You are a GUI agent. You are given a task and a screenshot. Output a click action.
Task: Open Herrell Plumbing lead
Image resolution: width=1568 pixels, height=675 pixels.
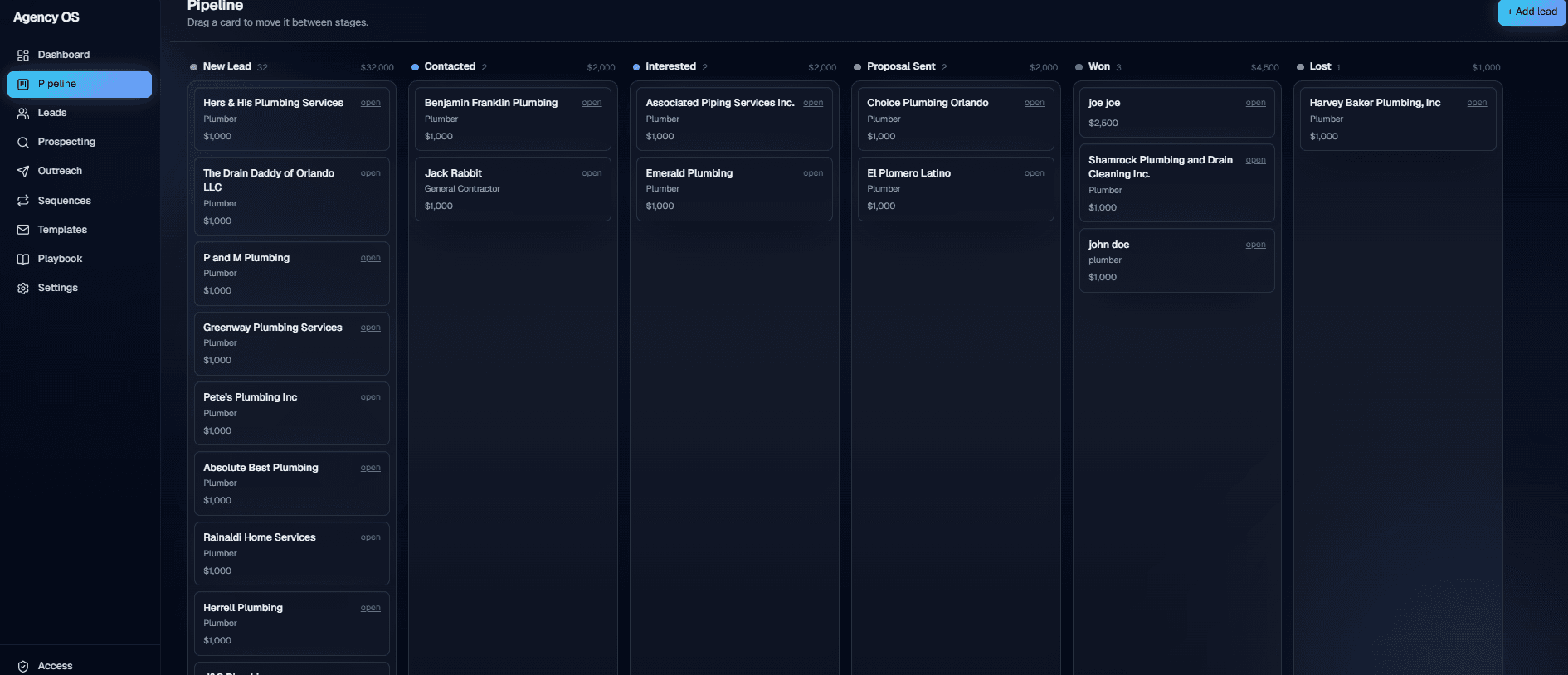[370, 608]
